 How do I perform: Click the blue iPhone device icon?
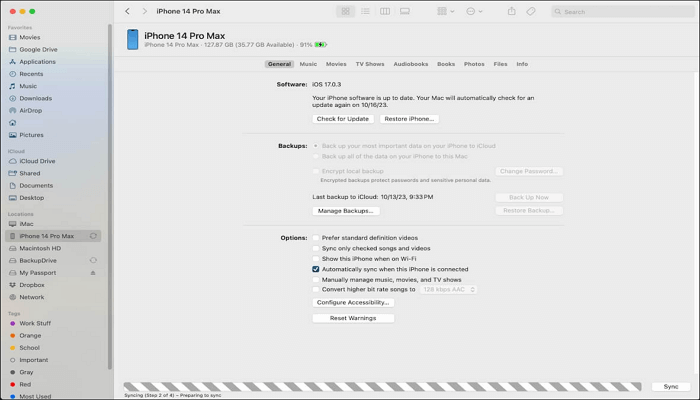click(133, 39)
